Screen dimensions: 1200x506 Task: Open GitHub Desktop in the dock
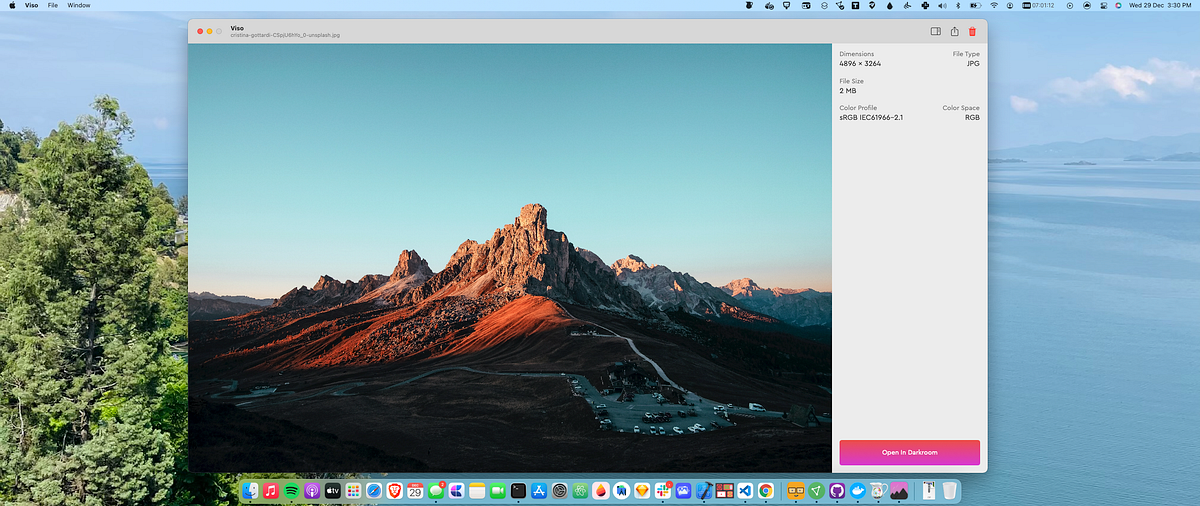[837, 491]
